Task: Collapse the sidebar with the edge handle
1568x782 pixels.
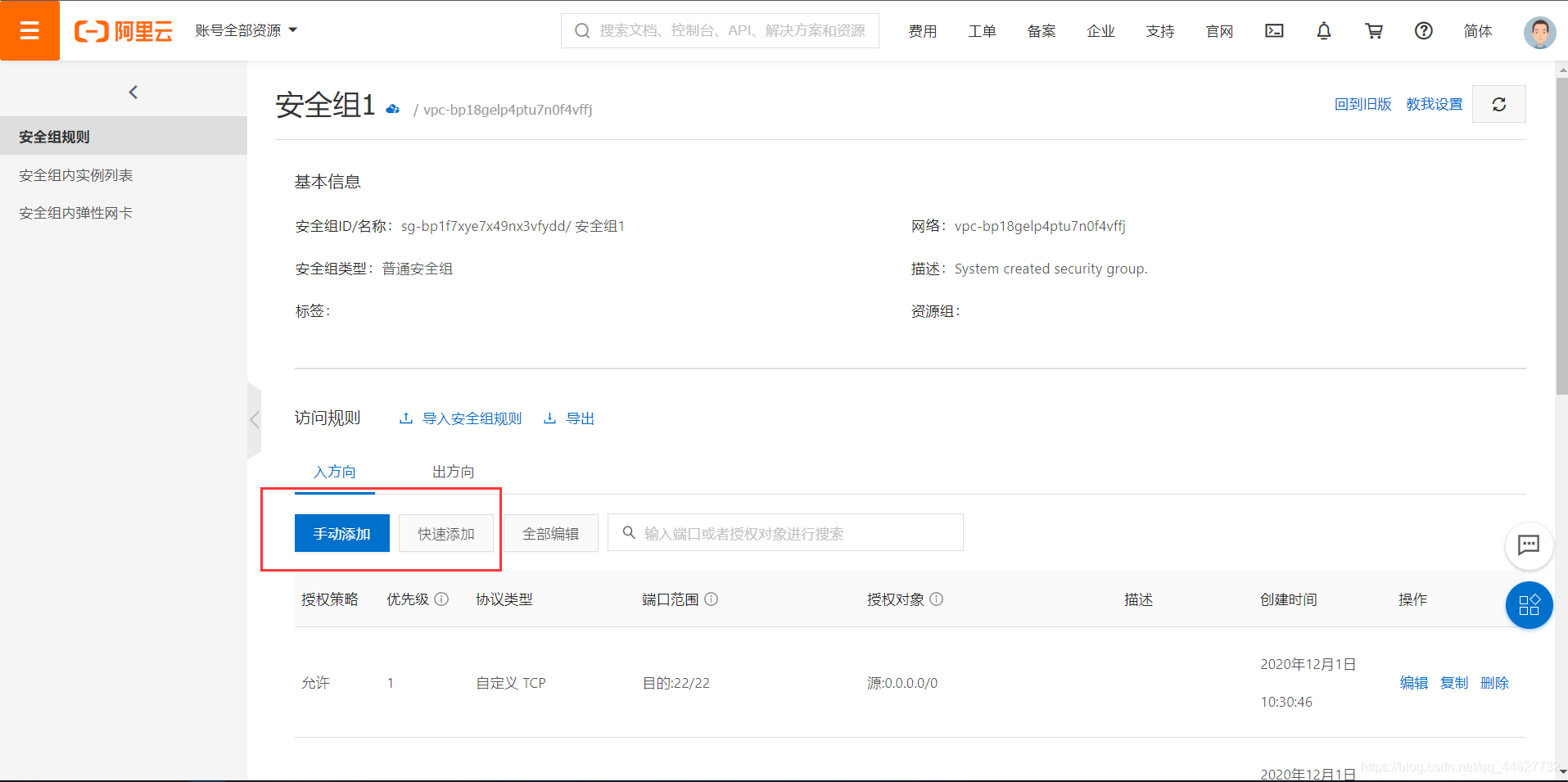Action: [254, 420]
